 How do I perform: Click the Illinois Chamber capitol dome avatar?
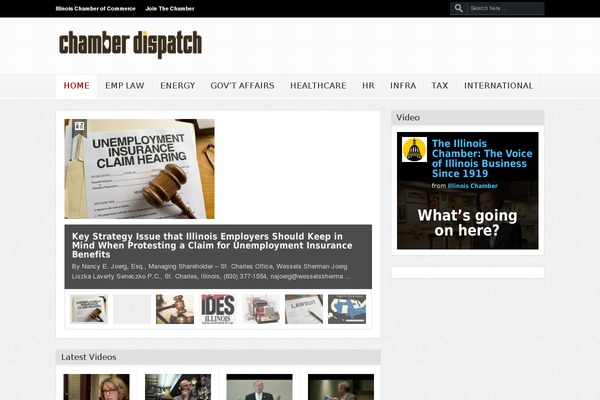pyautogui.click(x=414, y=150)
